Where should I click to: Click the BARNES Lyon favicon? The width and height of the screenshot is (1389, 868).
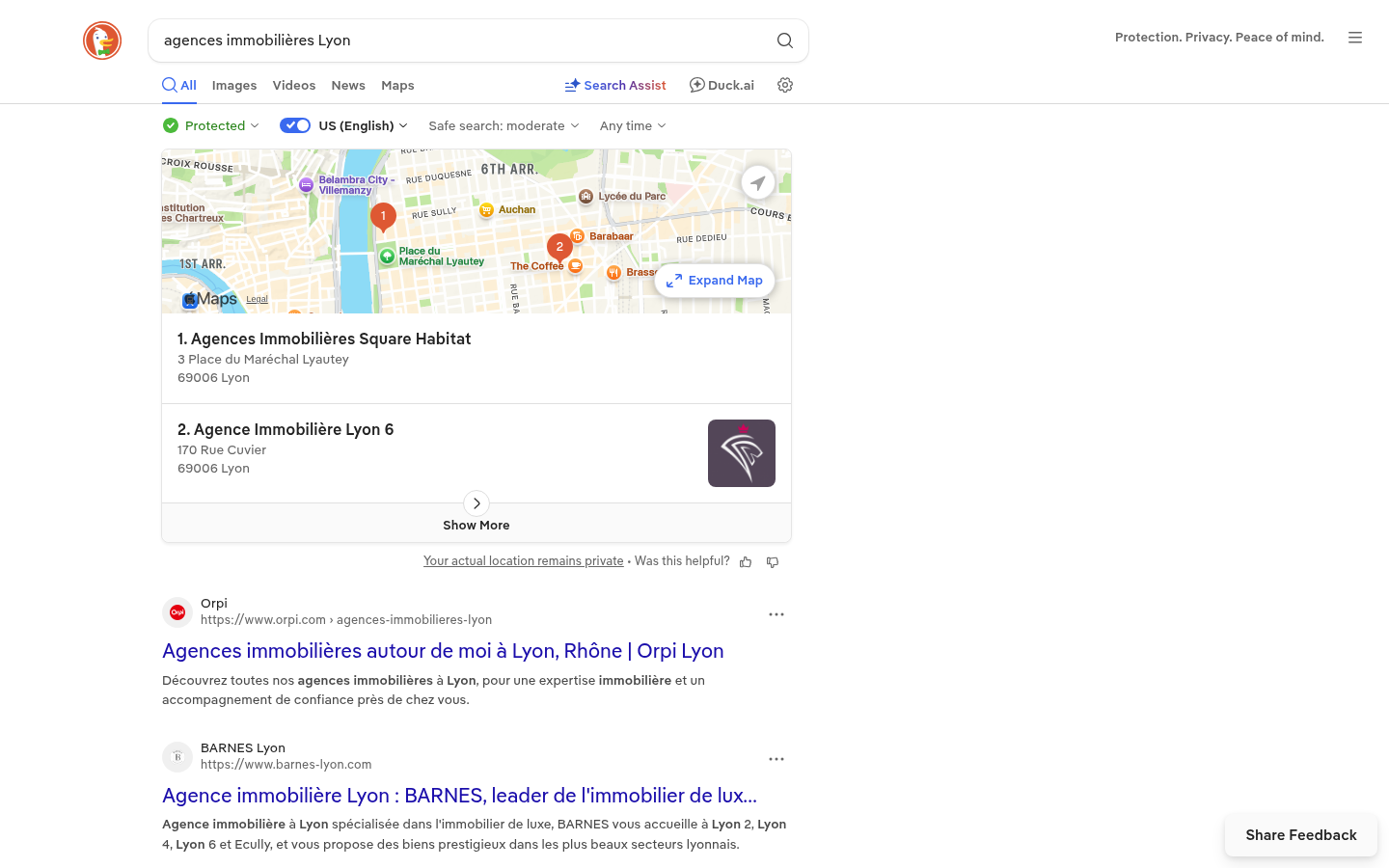[177, 757]
